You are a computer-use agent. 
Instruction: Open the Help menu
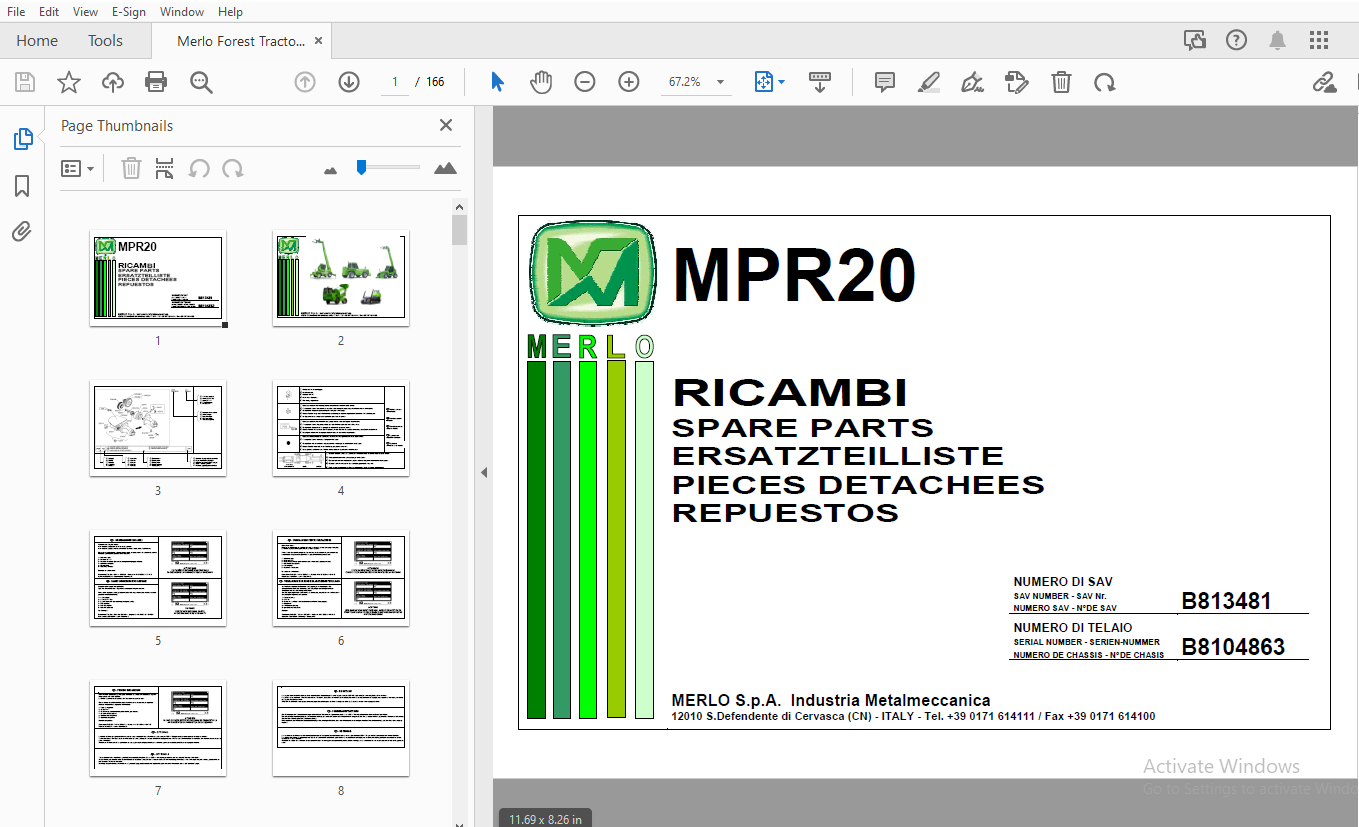230,12
